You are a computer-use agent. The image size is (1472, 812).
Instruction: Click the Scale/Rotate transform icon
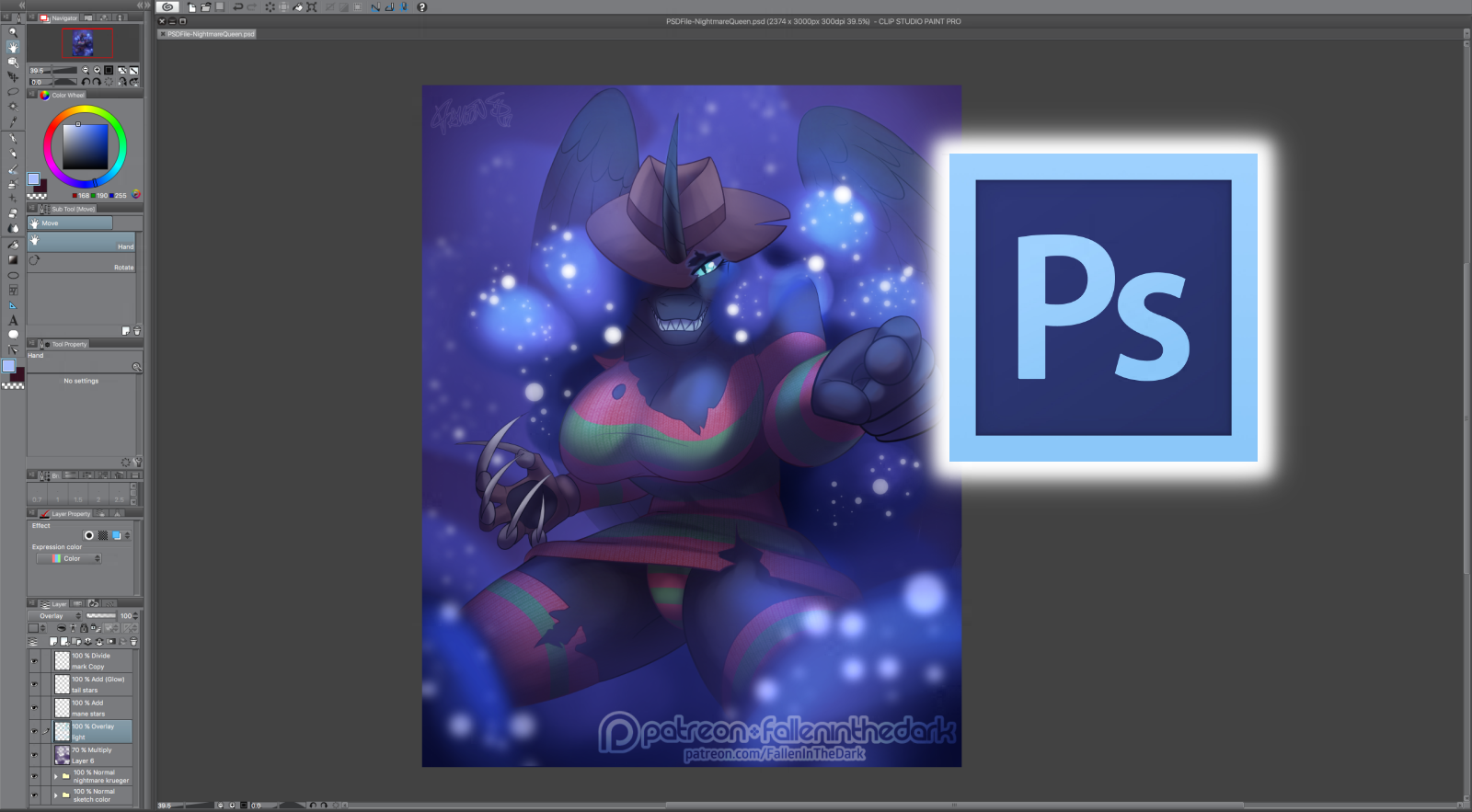[312, 6]
